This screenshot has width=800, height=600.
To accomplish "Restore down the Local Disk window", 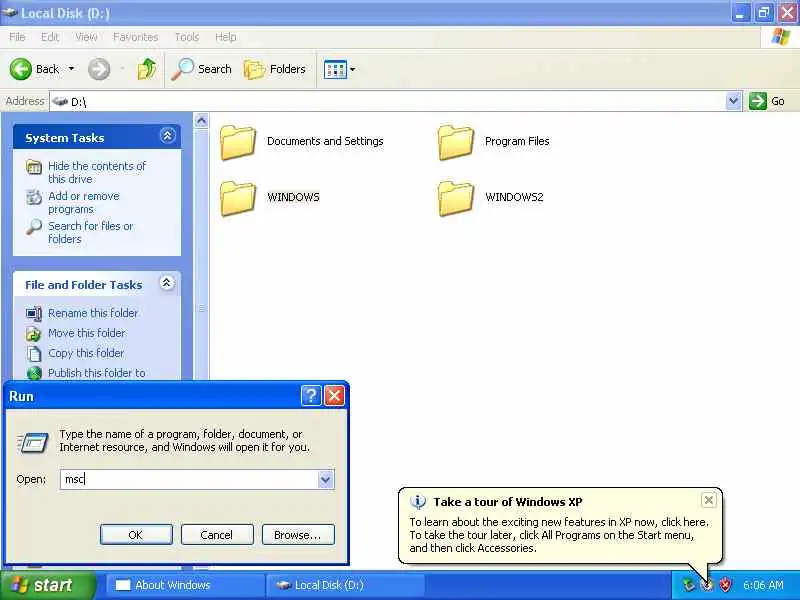I will (764, 13).
